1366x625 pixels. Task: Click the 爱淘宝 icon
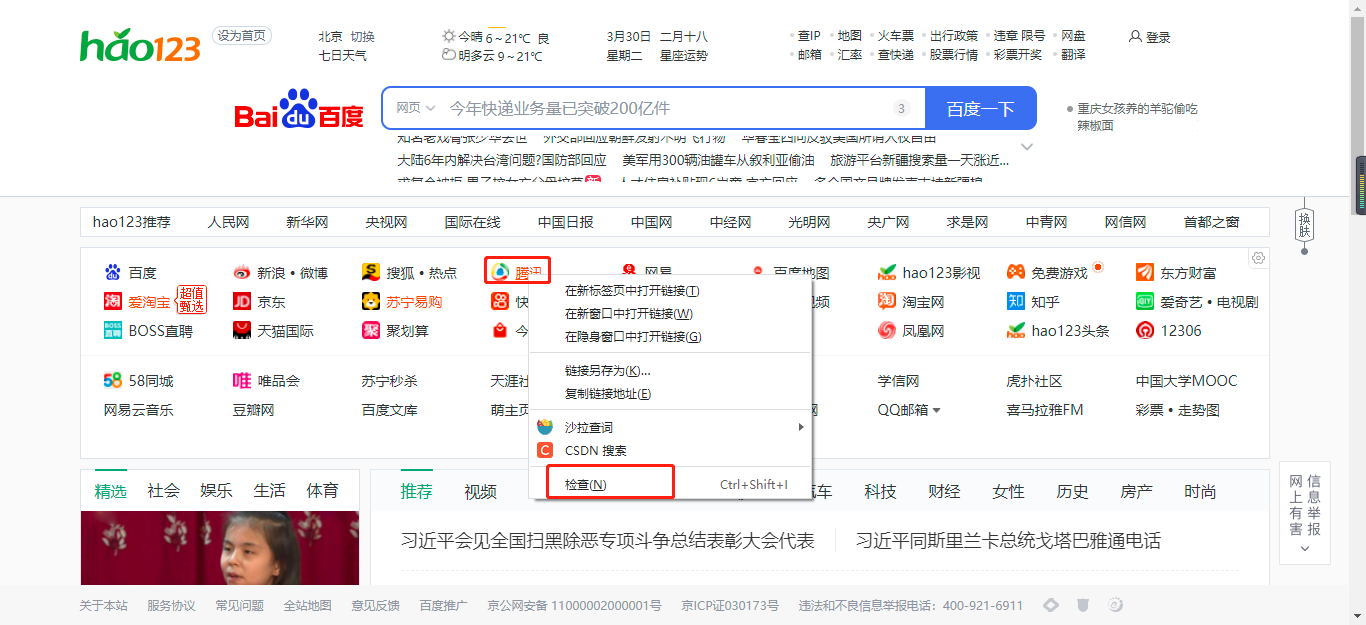click(x=112, y=301)
